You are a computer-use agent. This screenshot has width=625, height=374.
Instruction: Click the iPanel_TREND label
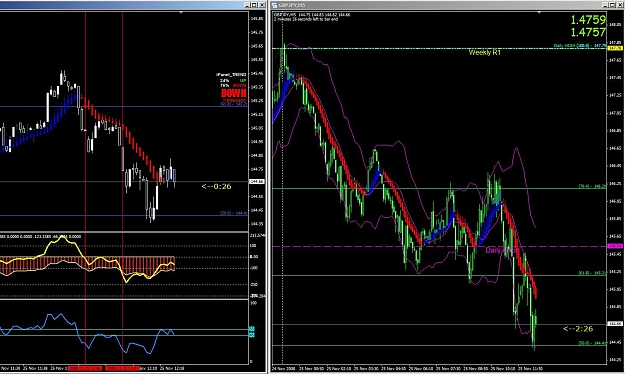coord(231,75)
